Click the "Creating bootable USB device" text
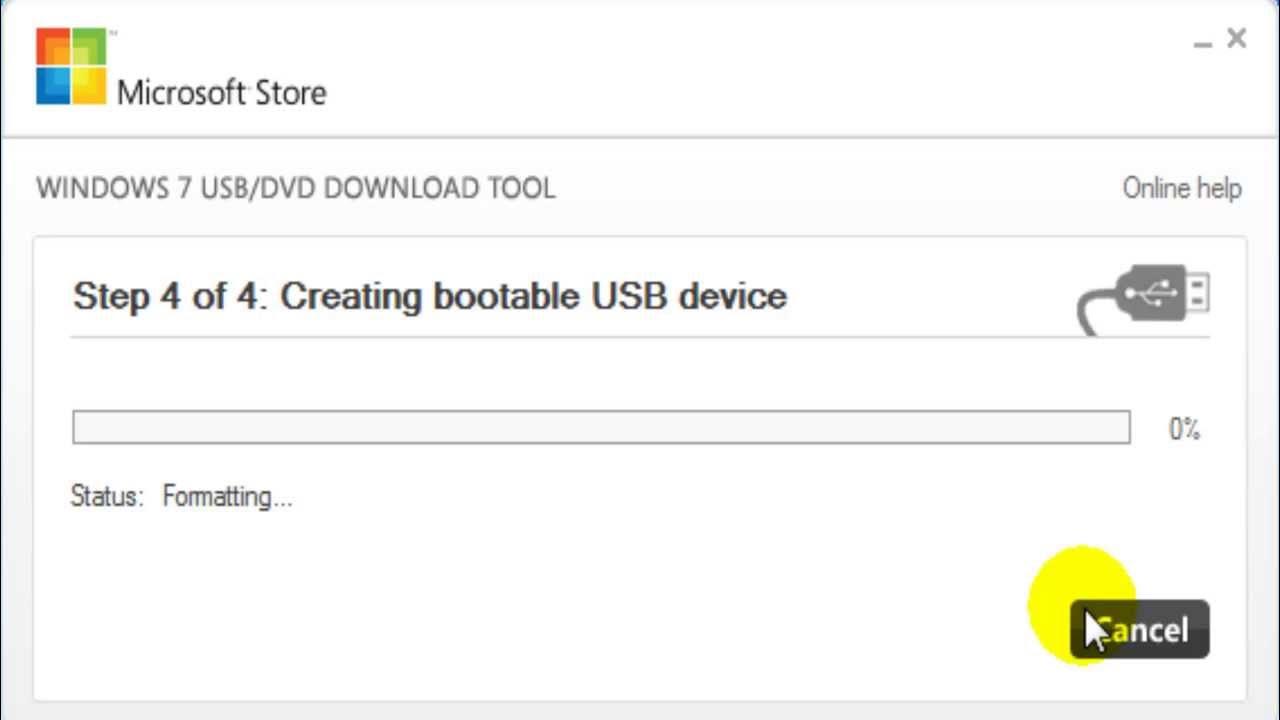 click(x=533, y=296)
